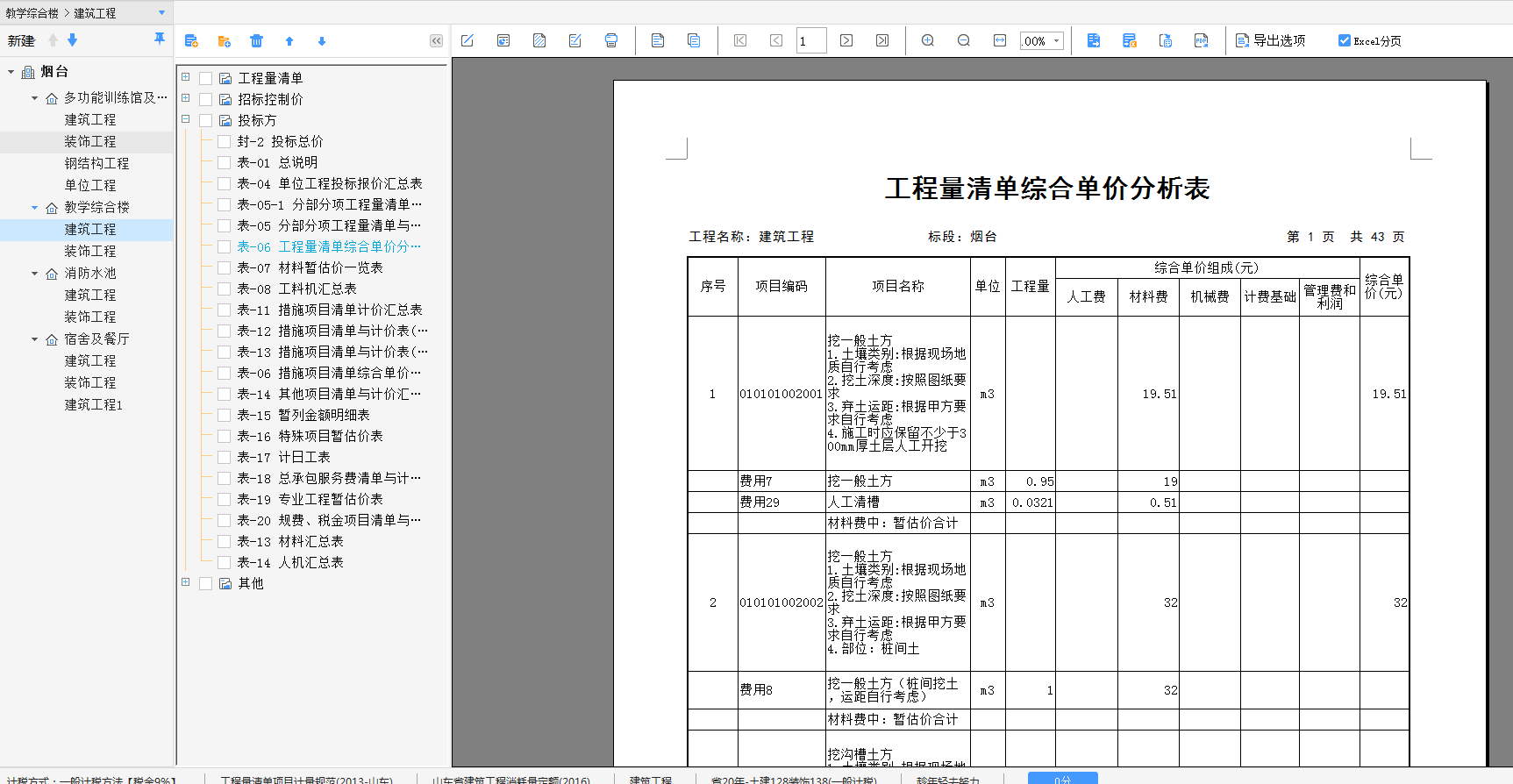
Task: Go to the first page
Action: coord(740,40)
